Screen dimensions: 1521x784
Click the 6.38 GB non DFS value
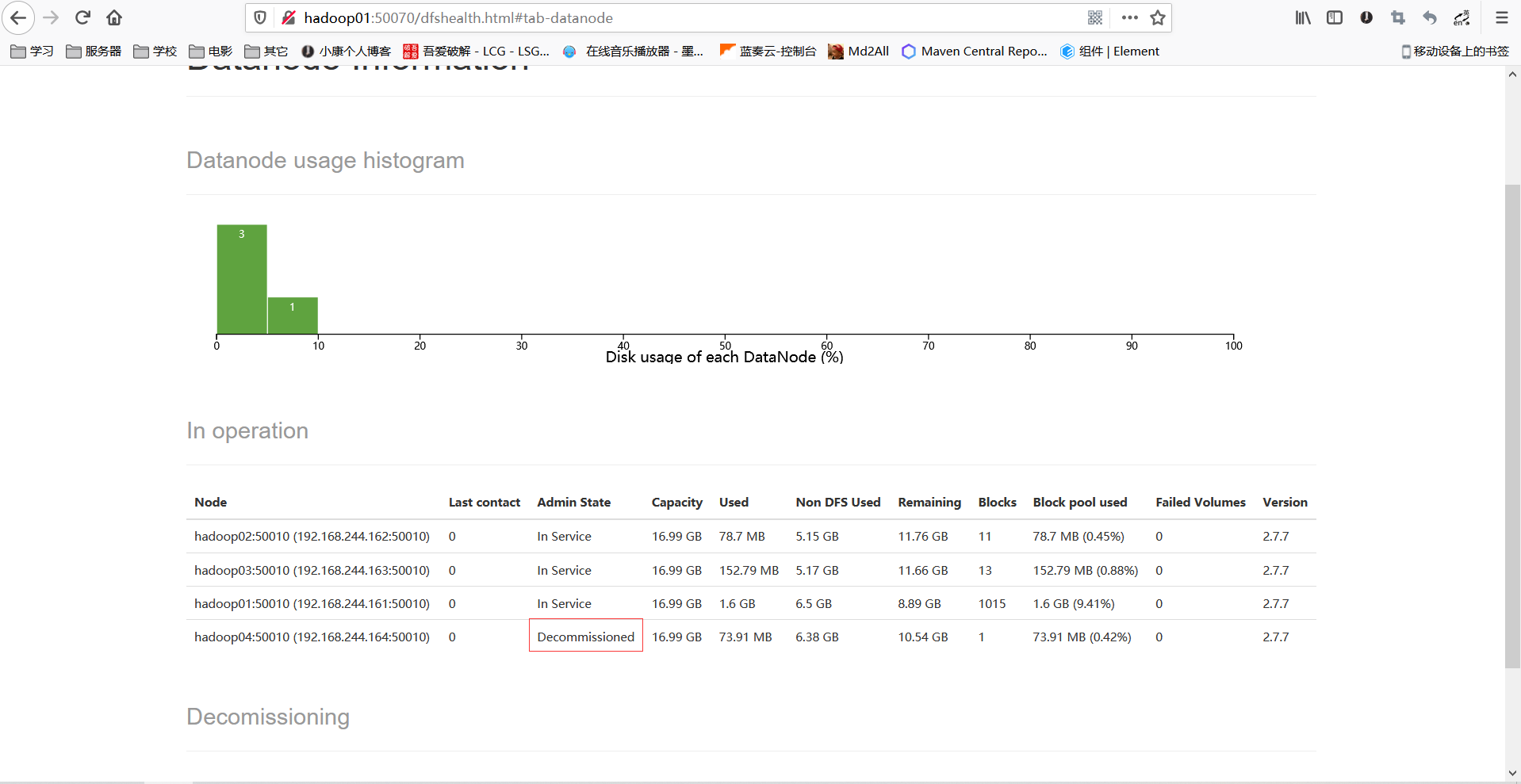tap(818, 637)
